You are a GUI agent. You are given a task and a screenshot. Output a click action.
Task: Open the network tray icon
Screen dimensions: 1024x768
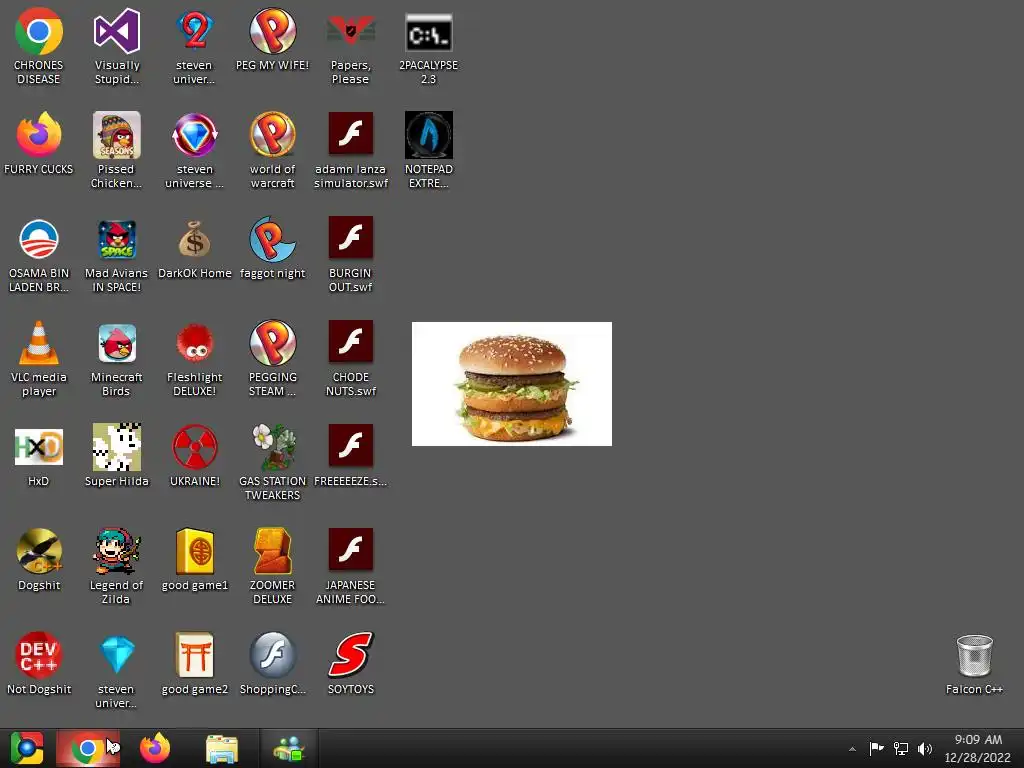901,748
